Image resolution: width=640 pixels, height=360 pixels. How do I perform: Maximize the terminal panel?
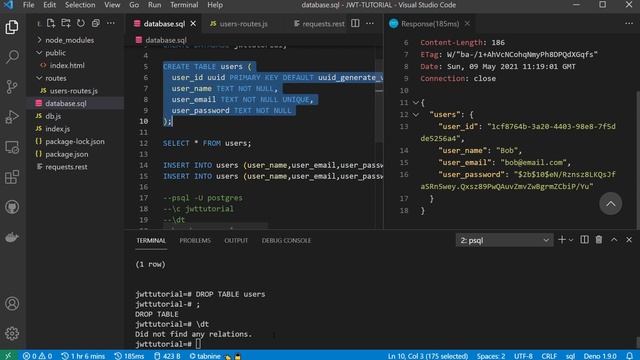coord(614,240)
